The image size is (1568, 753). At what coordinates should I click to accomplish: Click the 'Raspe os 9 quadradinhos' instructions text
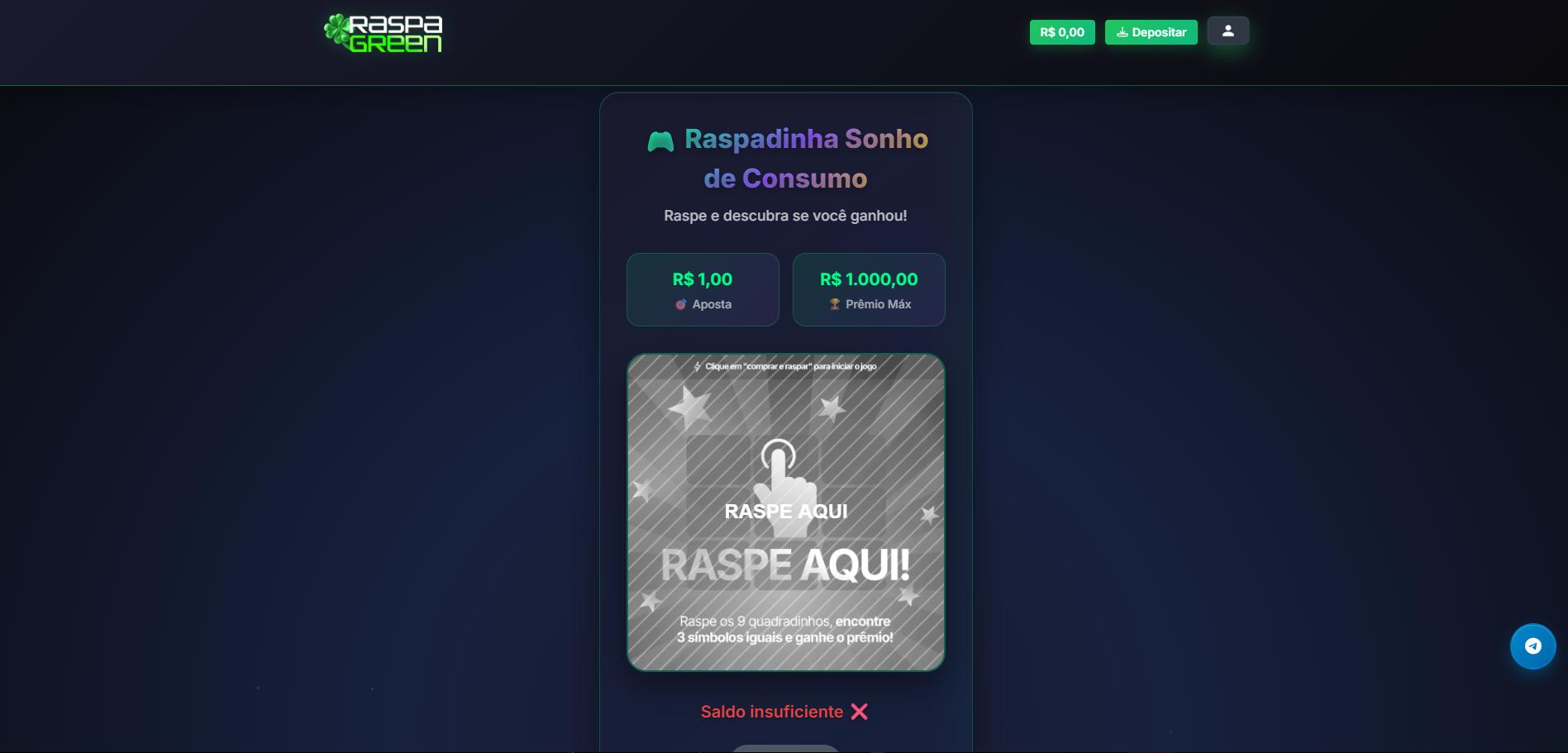(x=785, y=629)
